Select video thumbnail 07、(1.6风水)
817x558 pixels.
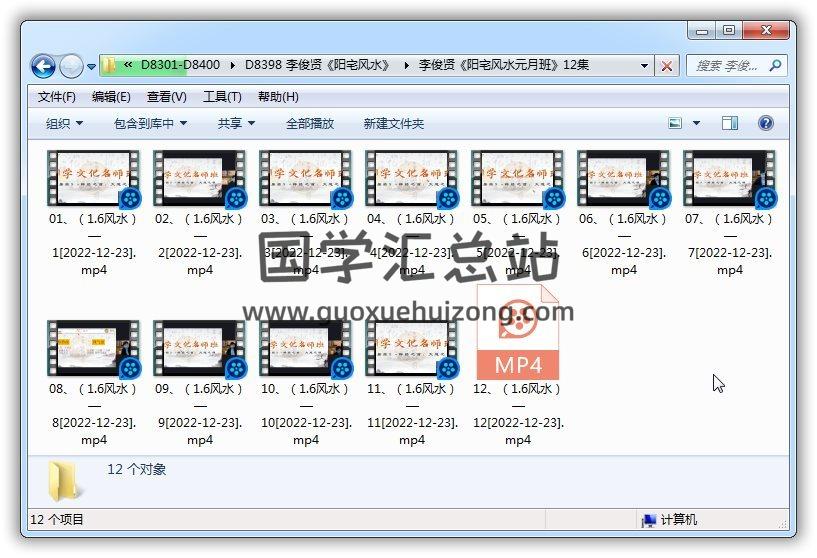coord(729,179)
